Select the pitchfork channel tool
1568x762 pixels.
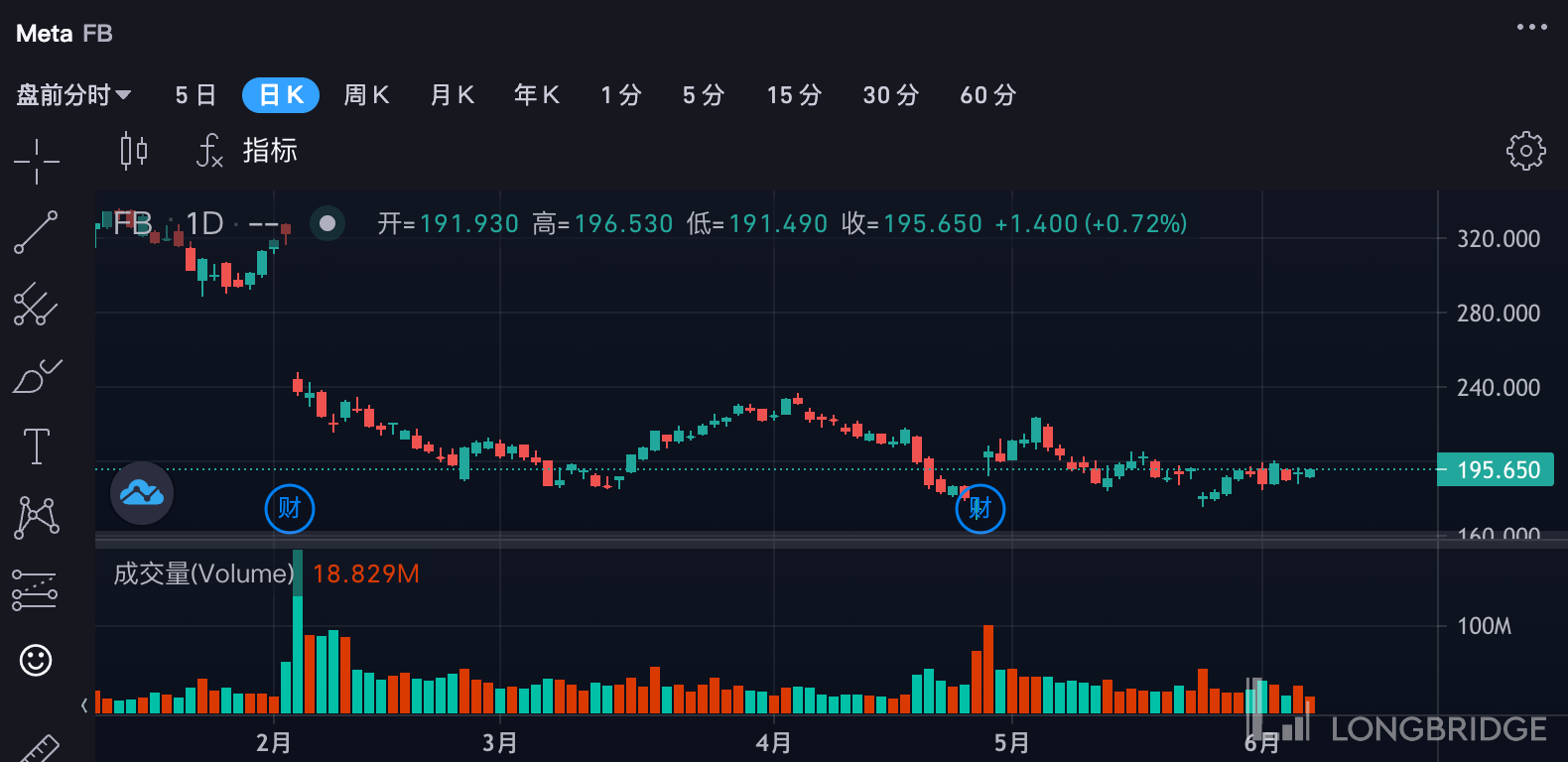(x=36, y=305)
